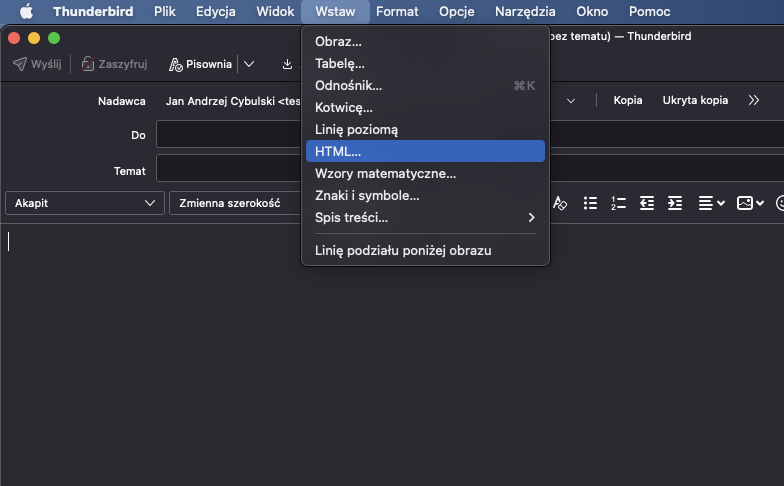Apply bulleted list formatting

(590, 203)
